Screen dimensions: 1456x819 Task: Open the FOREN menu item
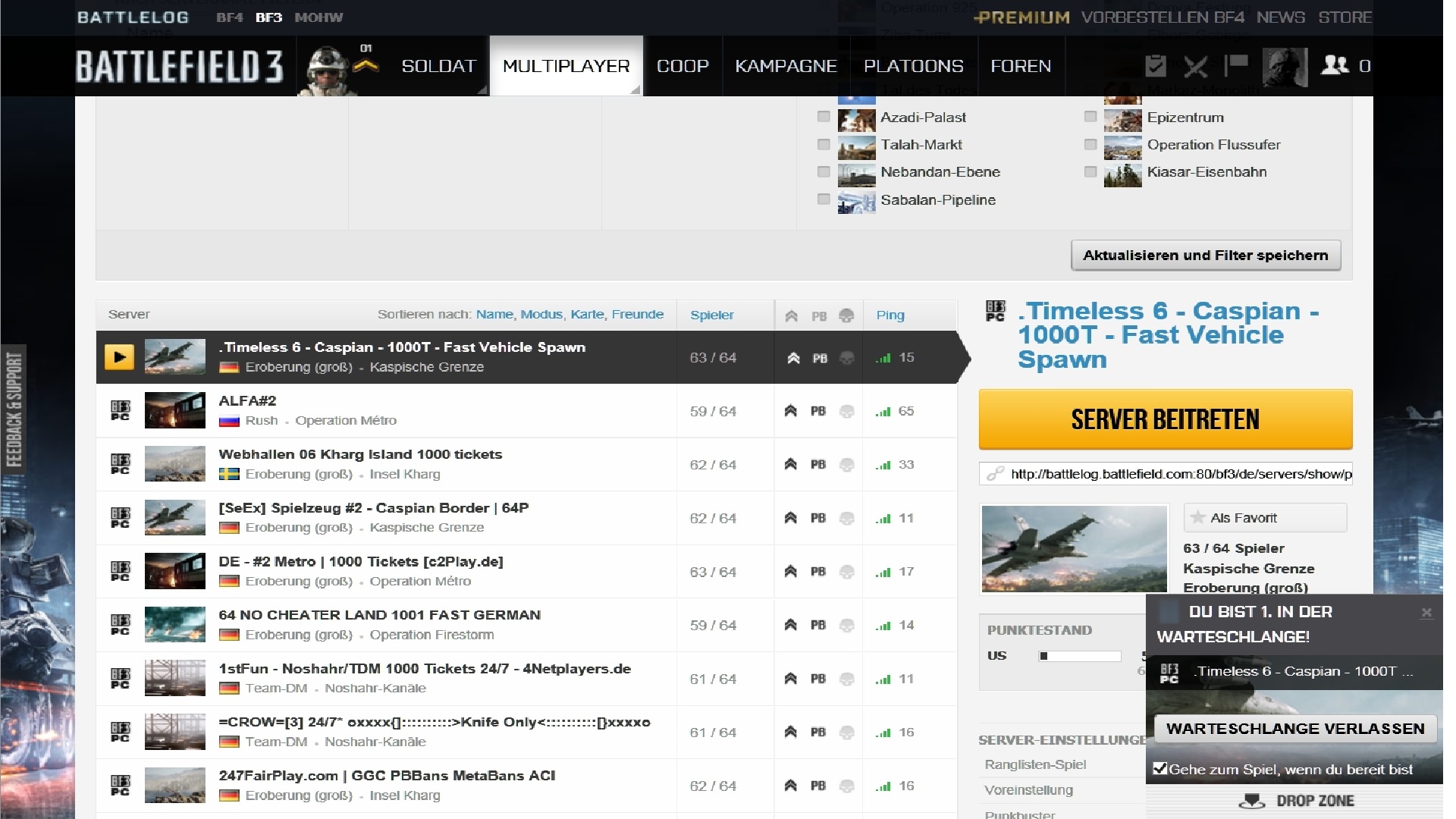1021,66
